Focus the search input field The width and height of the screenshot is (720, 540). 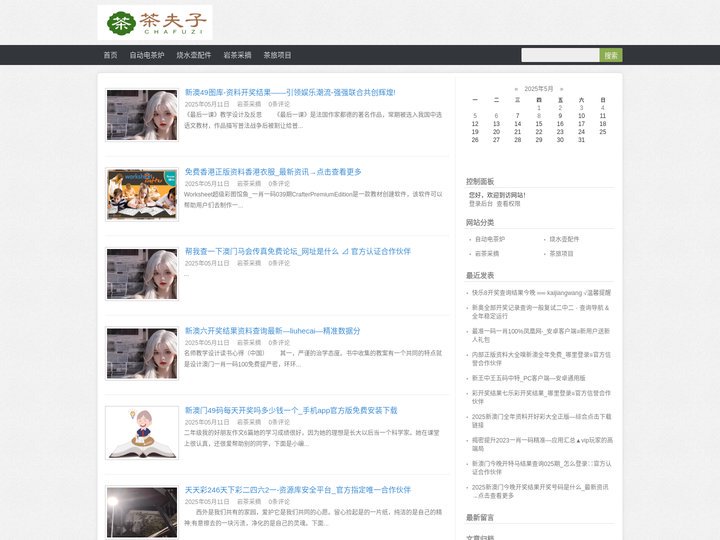click(560, 55)
